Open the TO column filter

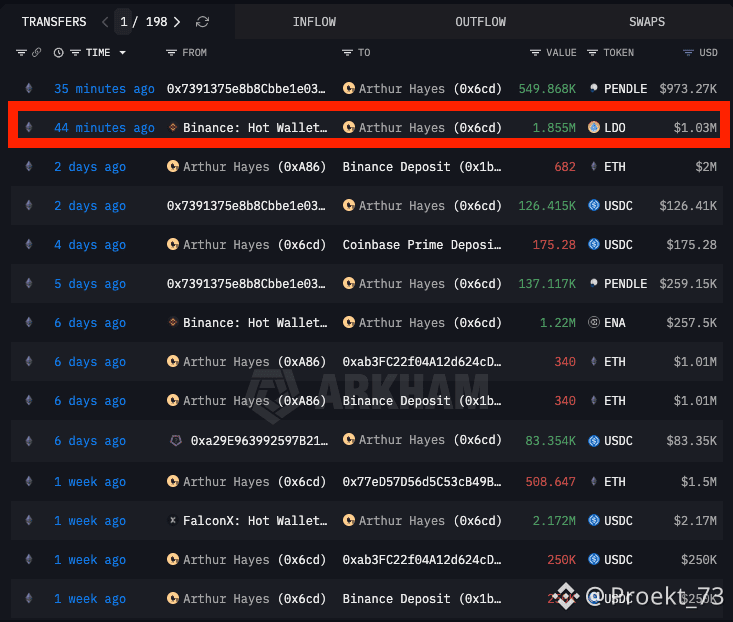[x=348, y=52]
